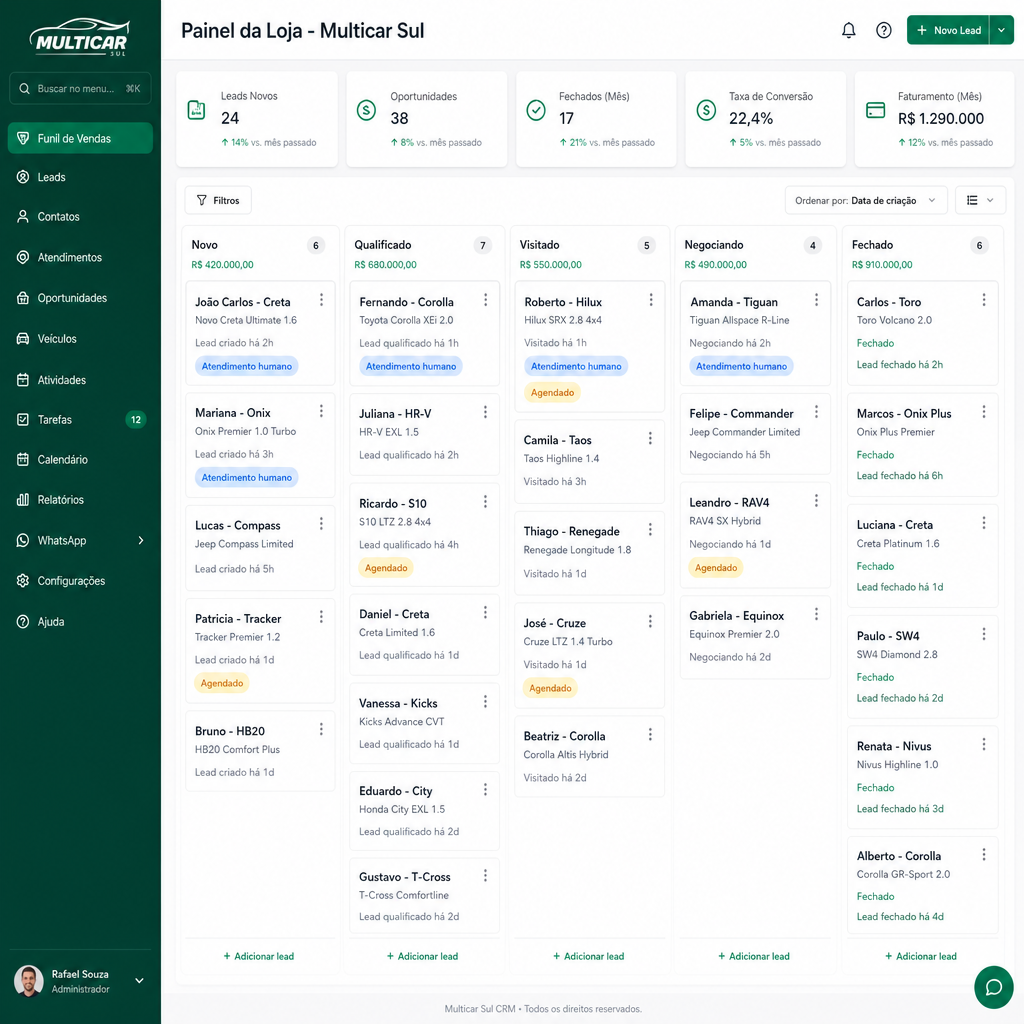Click the Multicar Sul logo
This screenshot has width=1024, height=1024.
tap(80, 38)
